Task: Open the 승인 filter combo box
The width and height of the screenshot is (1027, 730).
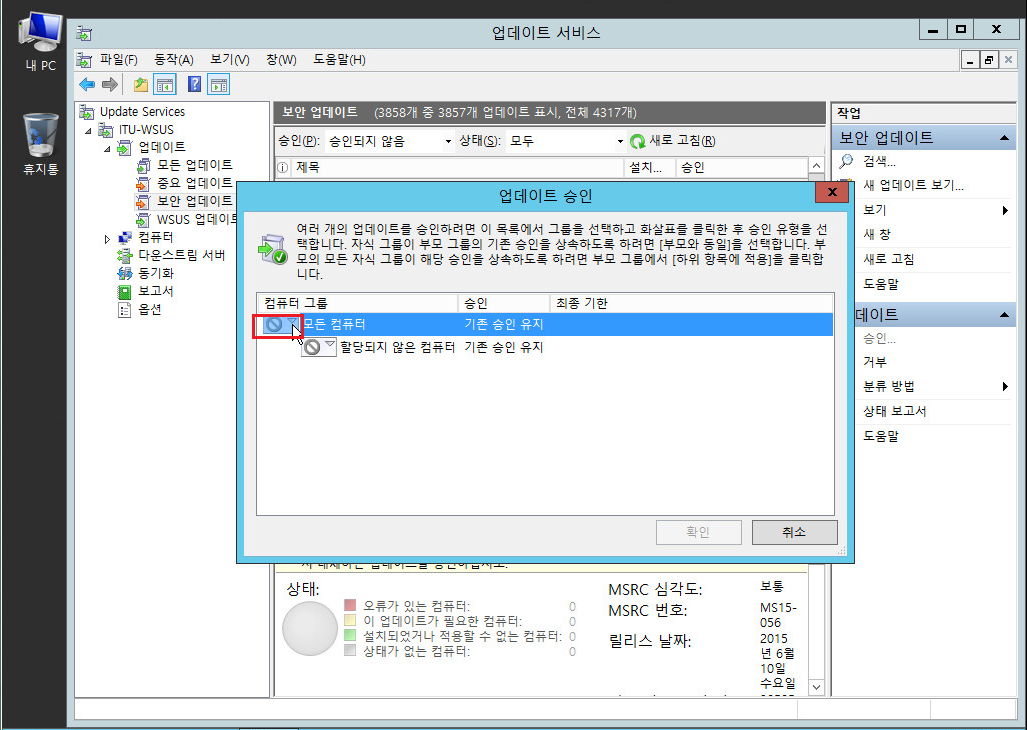Action: 390,142
